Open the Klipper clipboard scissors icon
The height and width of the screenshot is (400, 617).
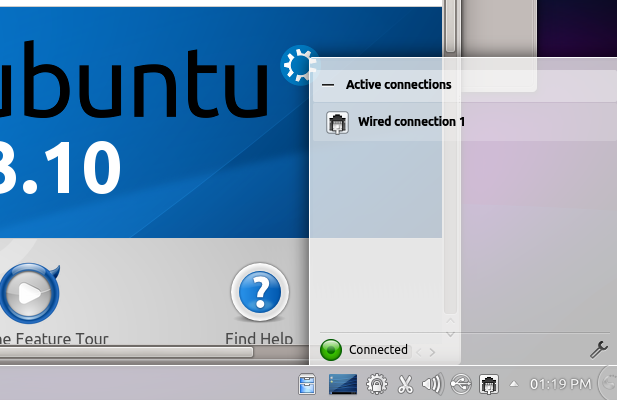point(405,384)
